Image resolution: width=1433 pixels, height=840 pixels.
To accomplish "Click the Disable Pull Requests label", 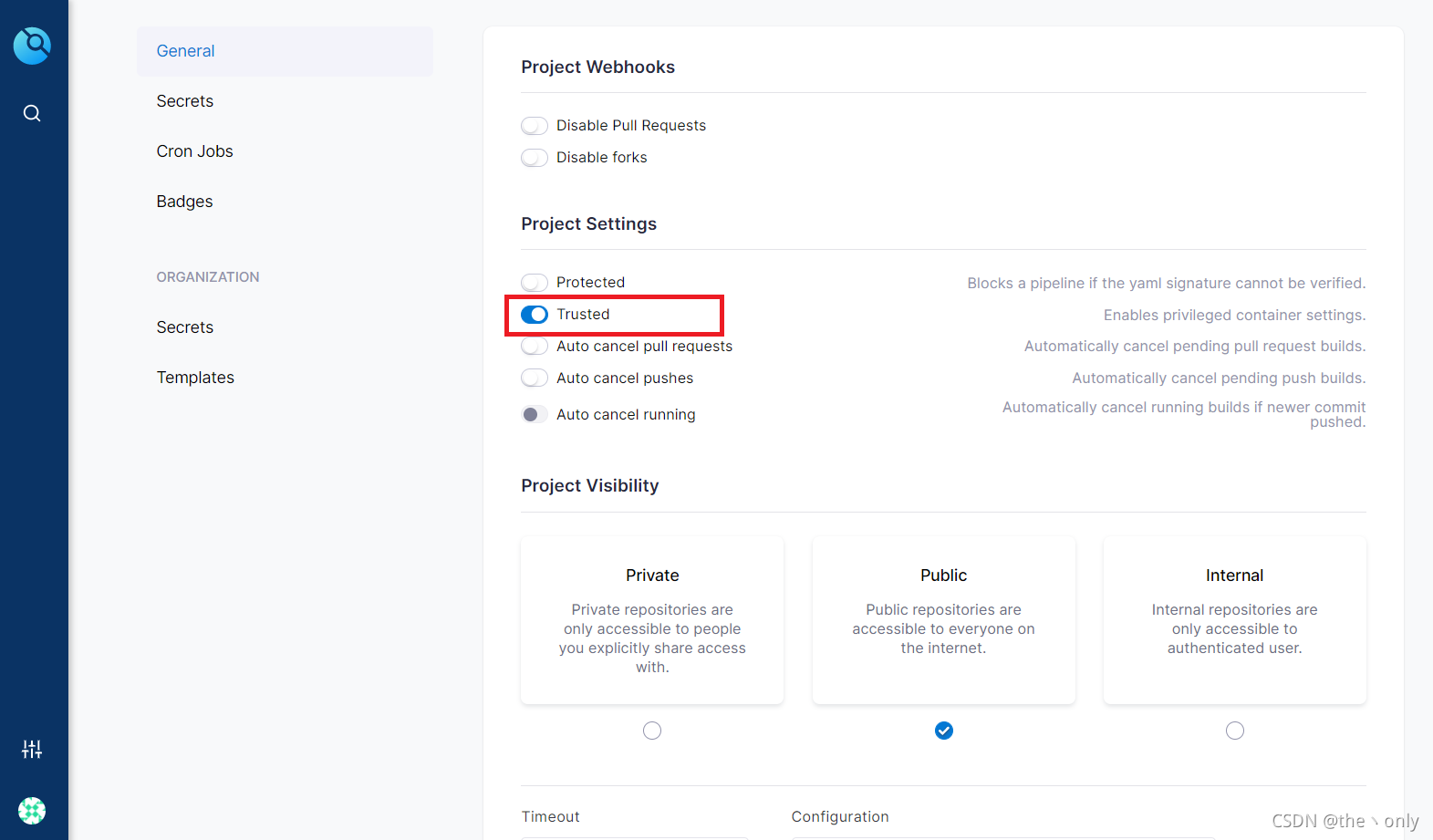I will 631,126.
